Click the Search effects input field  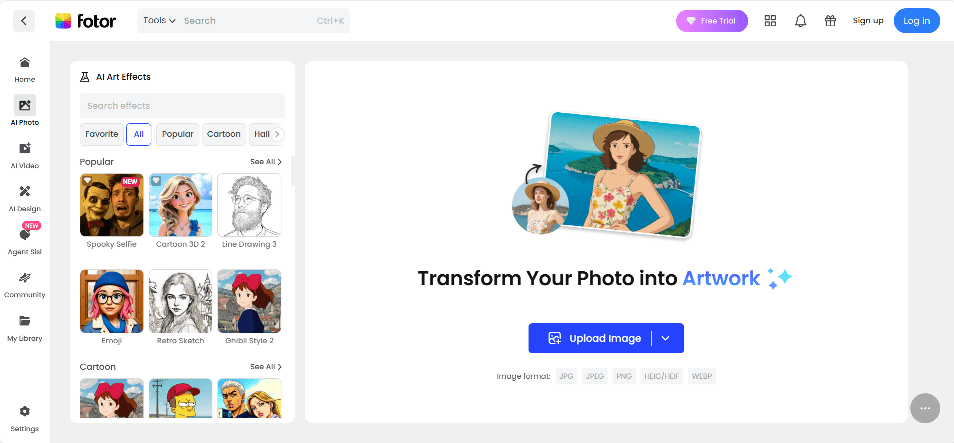(x=182, y=106)
